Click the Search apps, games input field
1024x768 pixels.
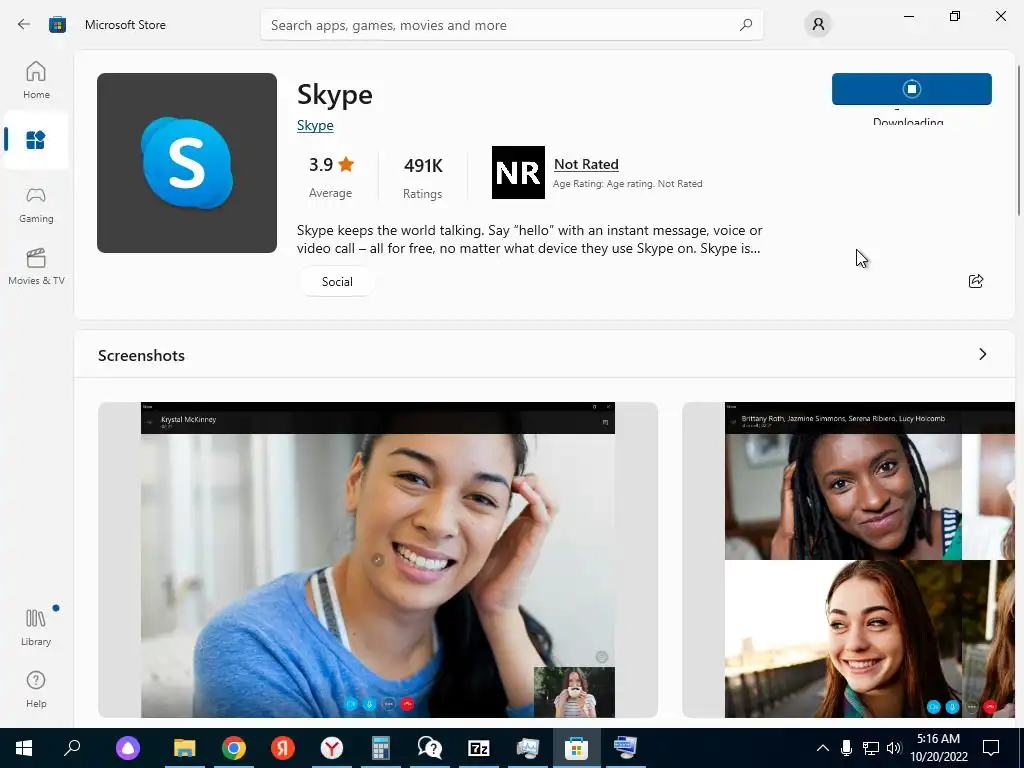511,25
